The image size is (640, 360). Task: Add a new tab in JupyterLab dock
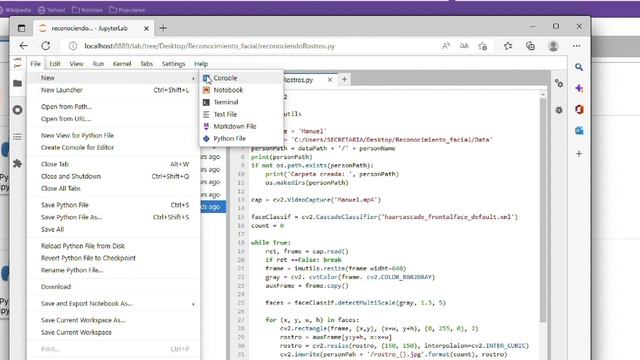(x=344, y=80)
